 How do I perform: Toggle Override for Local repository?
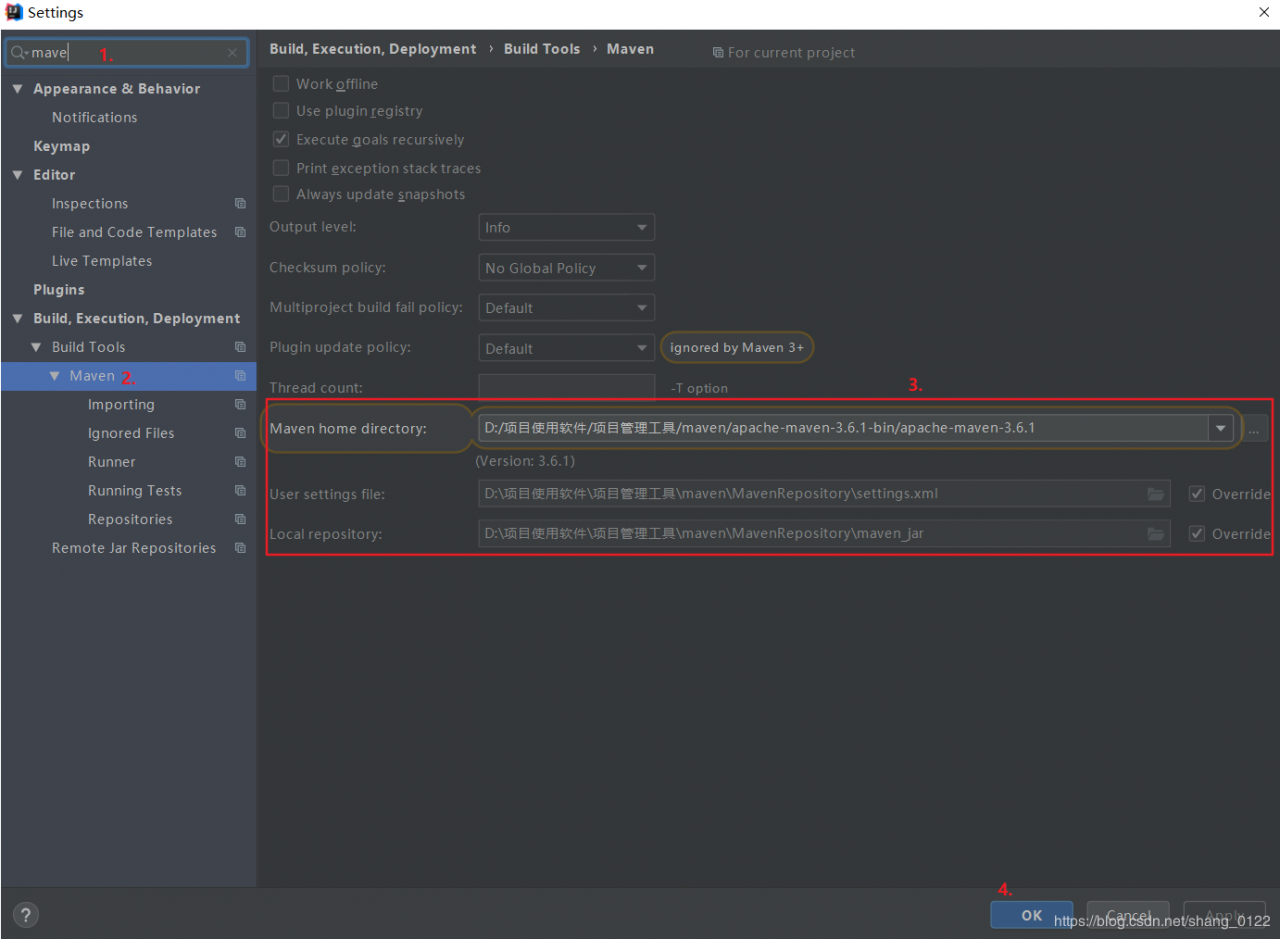(x=1197, y=534)
